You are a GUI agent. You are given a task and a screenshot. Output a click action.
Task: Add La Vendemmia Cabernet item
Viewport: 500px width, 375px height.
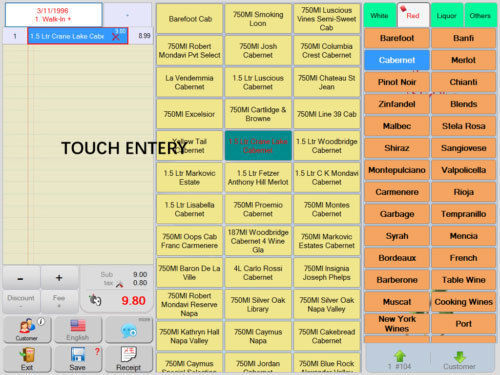point(190,82)
